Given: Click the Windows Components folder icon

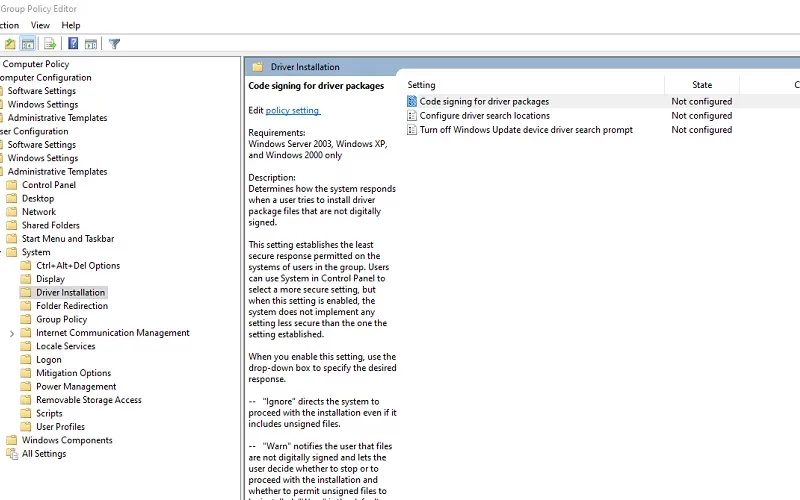Looking at the screenshot, I should pos(11,440).
